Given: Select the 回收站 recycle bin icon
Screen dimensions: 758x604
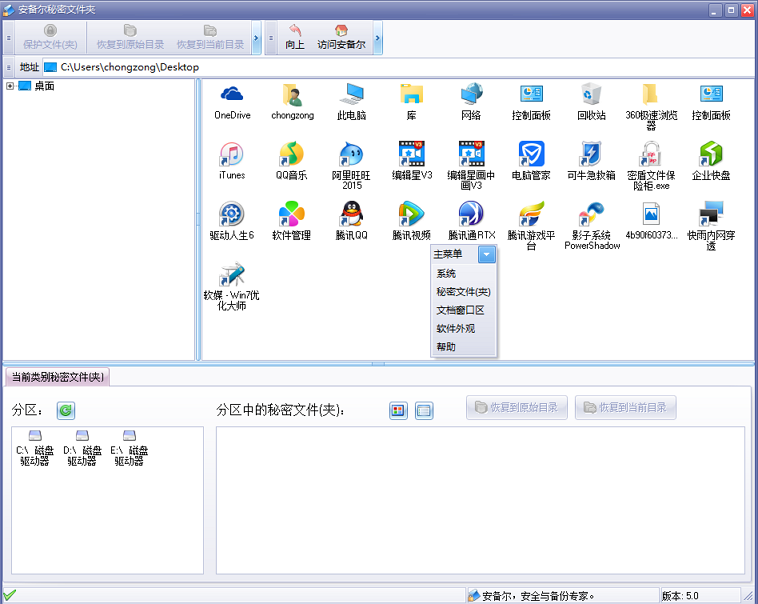Looking at the screenshot, I should tap(591, 102).
